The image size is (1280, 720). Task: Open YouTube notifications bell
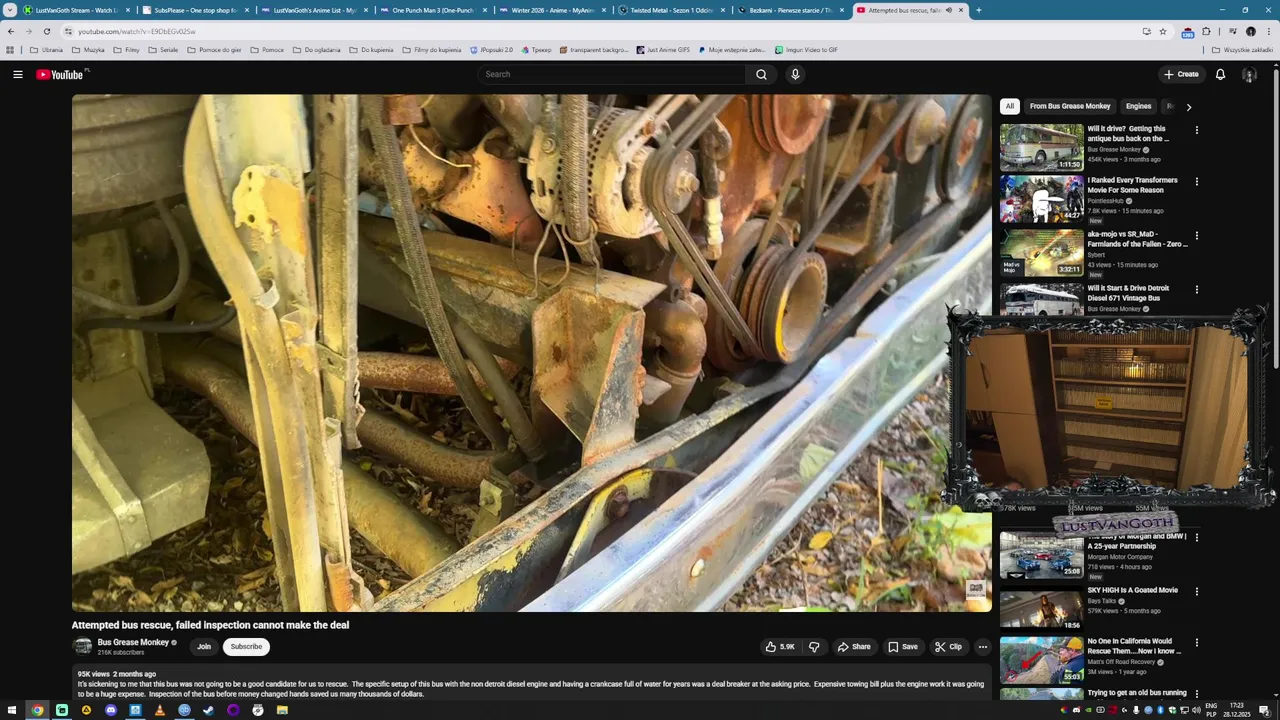[1220, 74]
